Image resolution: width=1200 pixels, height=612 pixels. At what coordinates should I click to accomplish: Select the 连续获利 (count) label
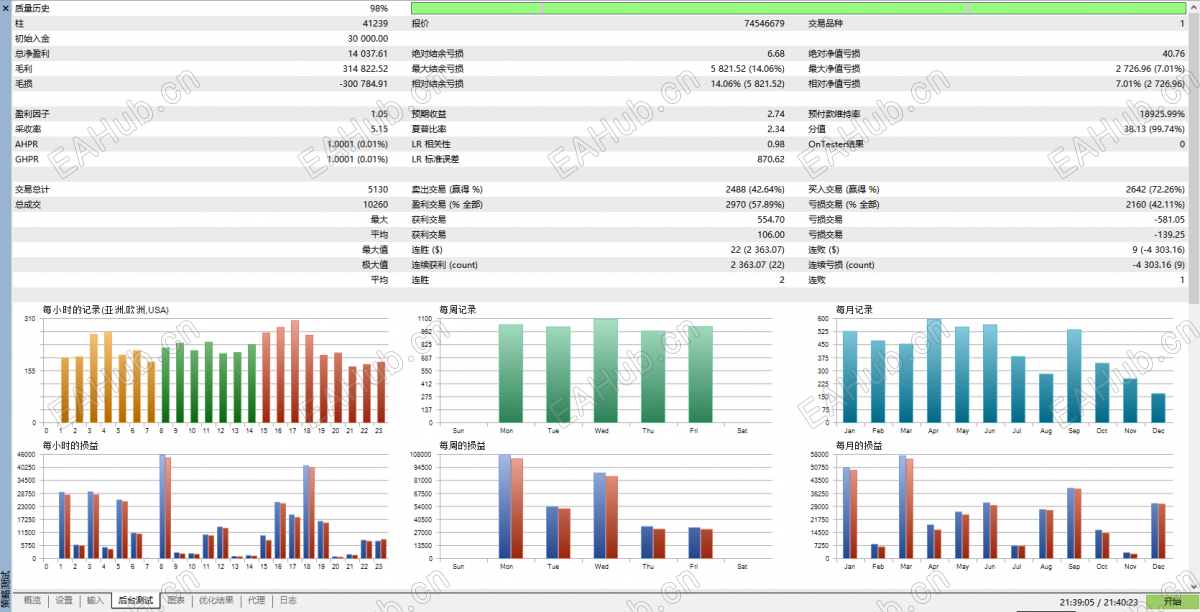pos(447,264)
